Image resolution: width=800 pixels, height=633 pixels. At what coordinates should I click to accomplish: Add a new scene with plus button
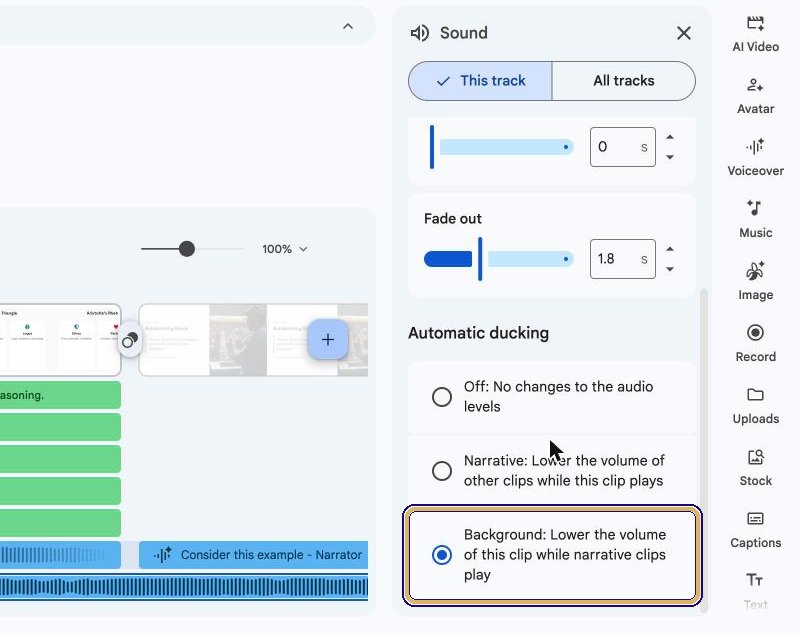(328, 340)
